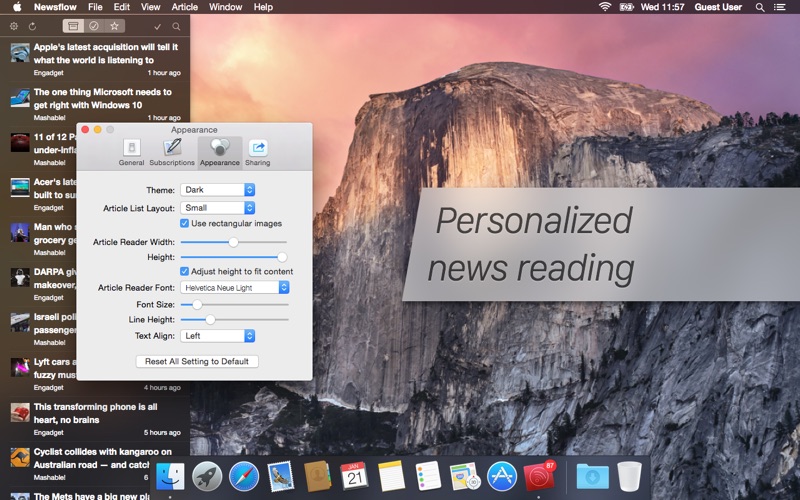This screenshot has height=500, width=800.
Task: Filter to unread articles with circled-check toggle
Action: tap(94, 26)
